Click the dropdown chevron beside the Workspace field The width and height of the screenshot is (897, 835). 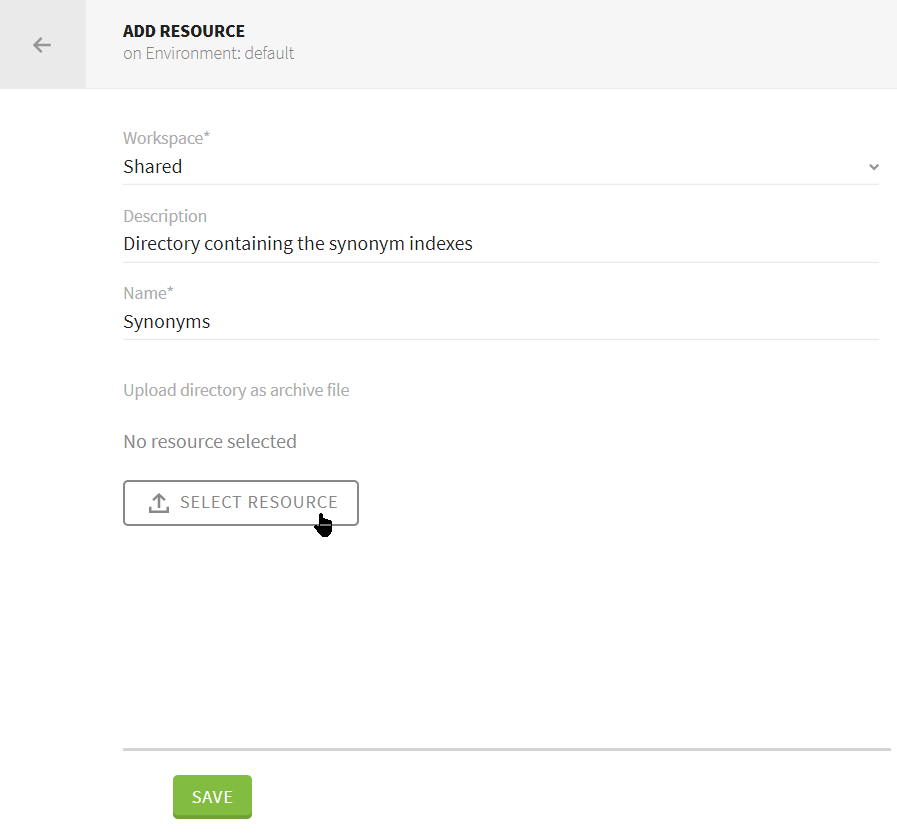(x=873, y=167)
